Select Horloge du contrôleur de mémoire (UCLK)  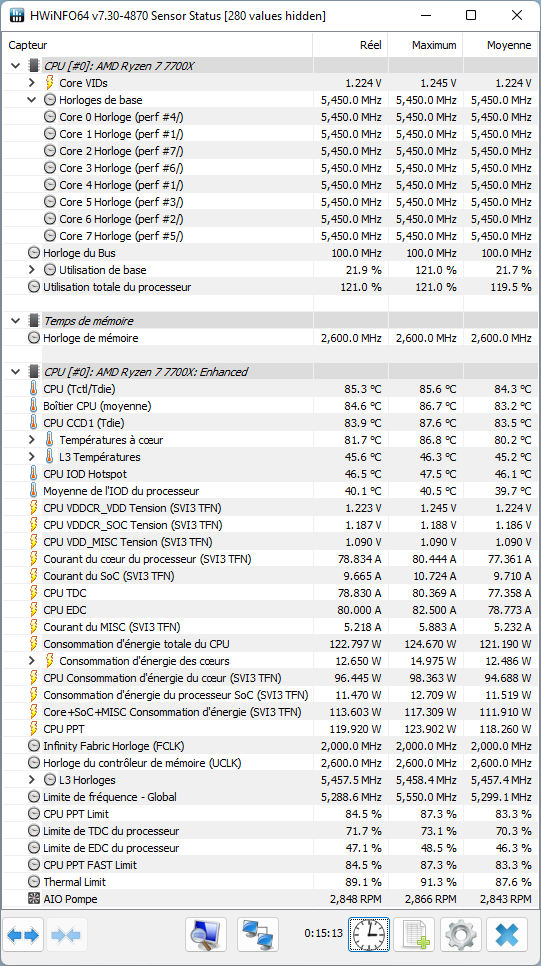coord(270,763)
